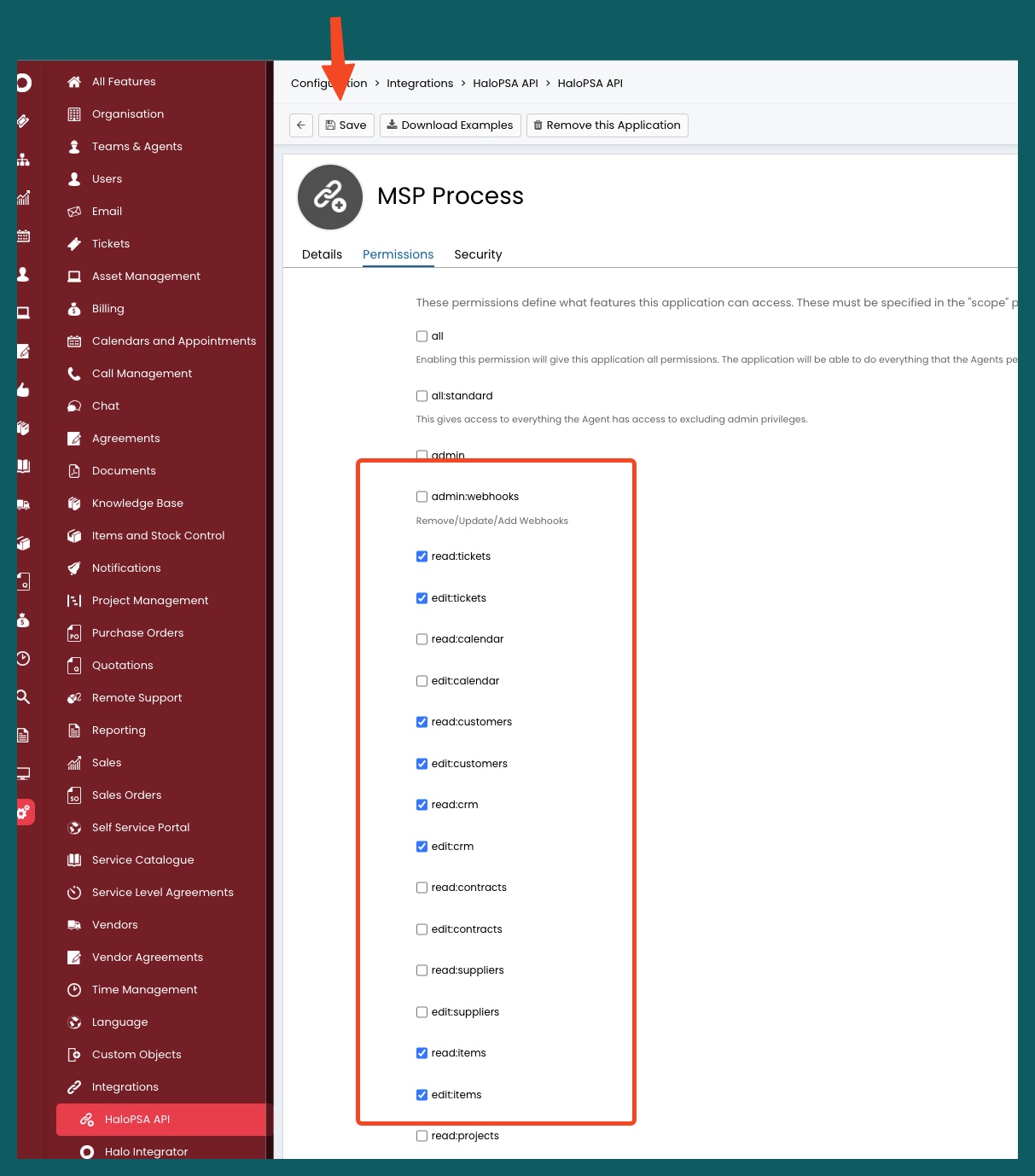The height and width of the screenshot is (1176, 1035).
Task: Enable the 'all' permission checkbox
Action: click(422, 336)
